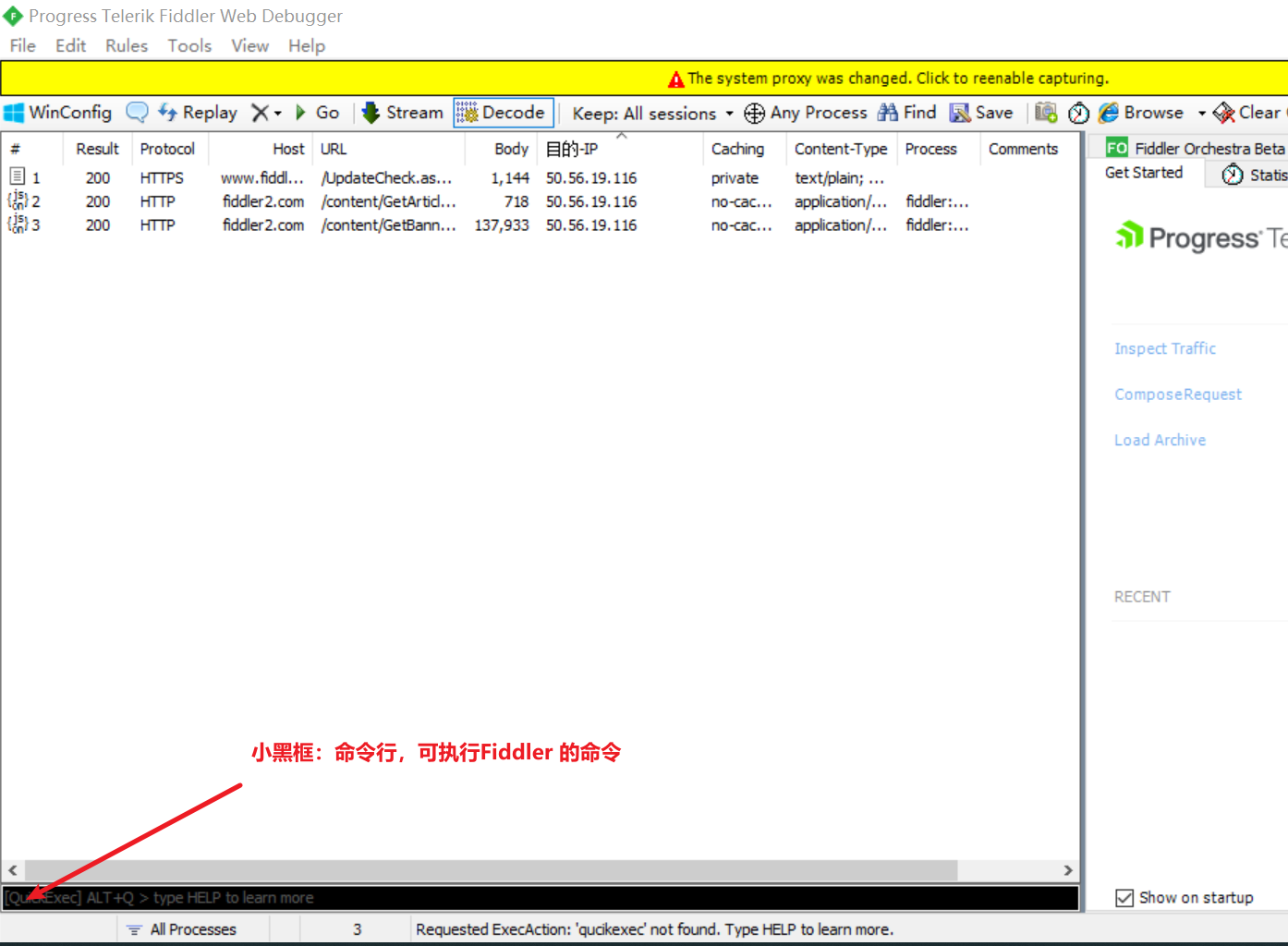Open the Rules menu
This screenshot has height=946, width=1288.
[x=127, y=46]
